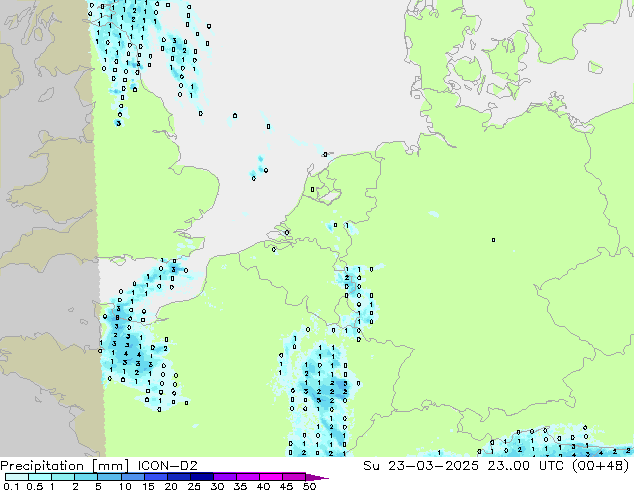Click the 'Precipitation' title word
This screenshot has width=634, height=490.
[x=42, y=466]
